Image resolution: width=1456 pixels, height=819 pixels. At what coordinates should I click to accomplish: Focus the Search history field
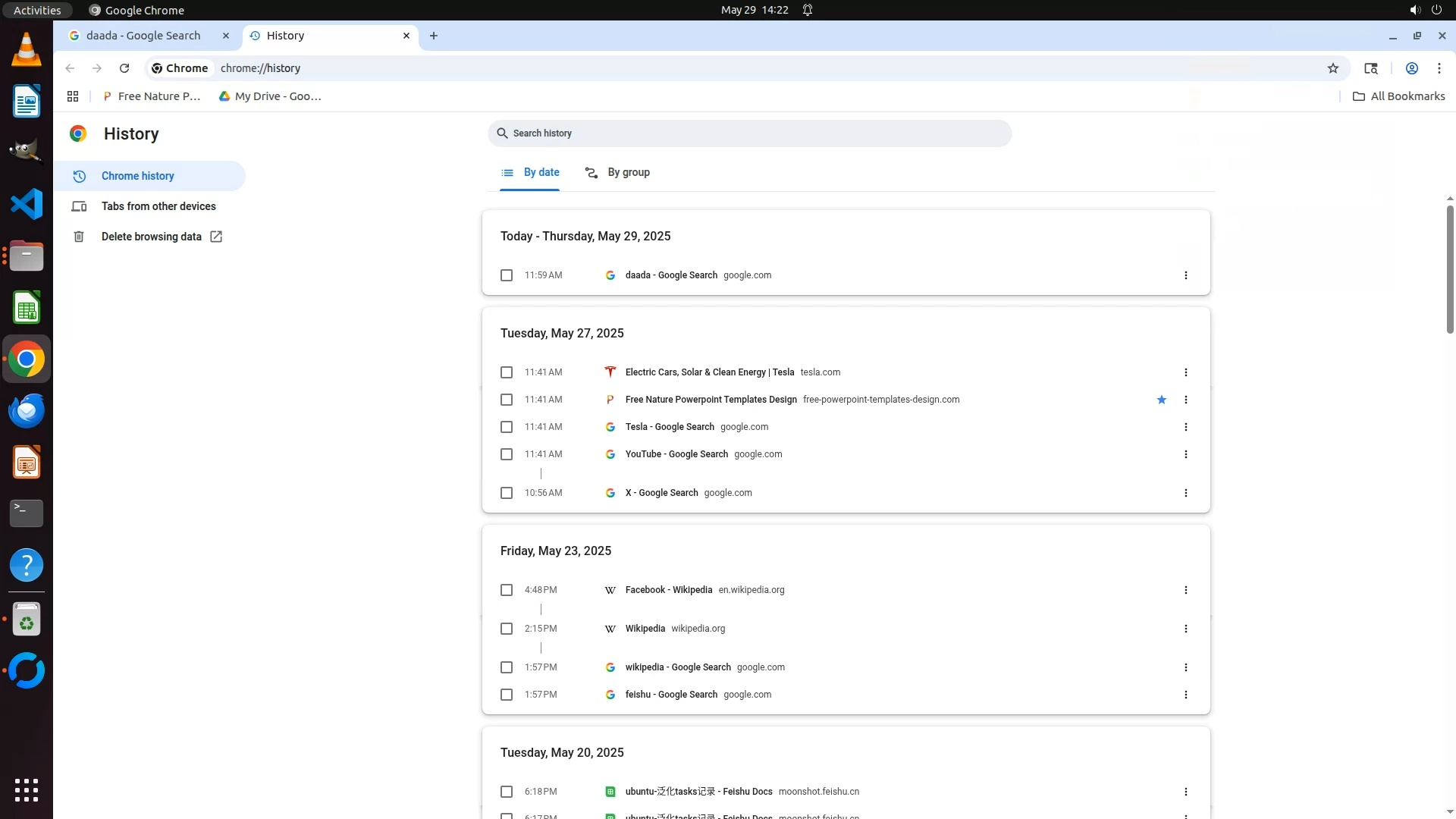click(x=749, y=133)
